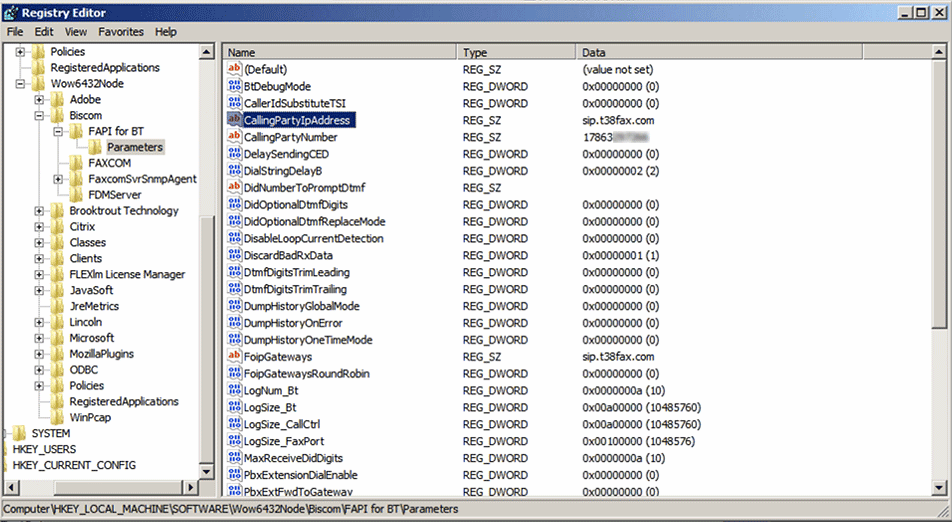Select the LogSize_CallCtrl value name
The height and width of the screenshot is (522, 952).
pos(282,424)
